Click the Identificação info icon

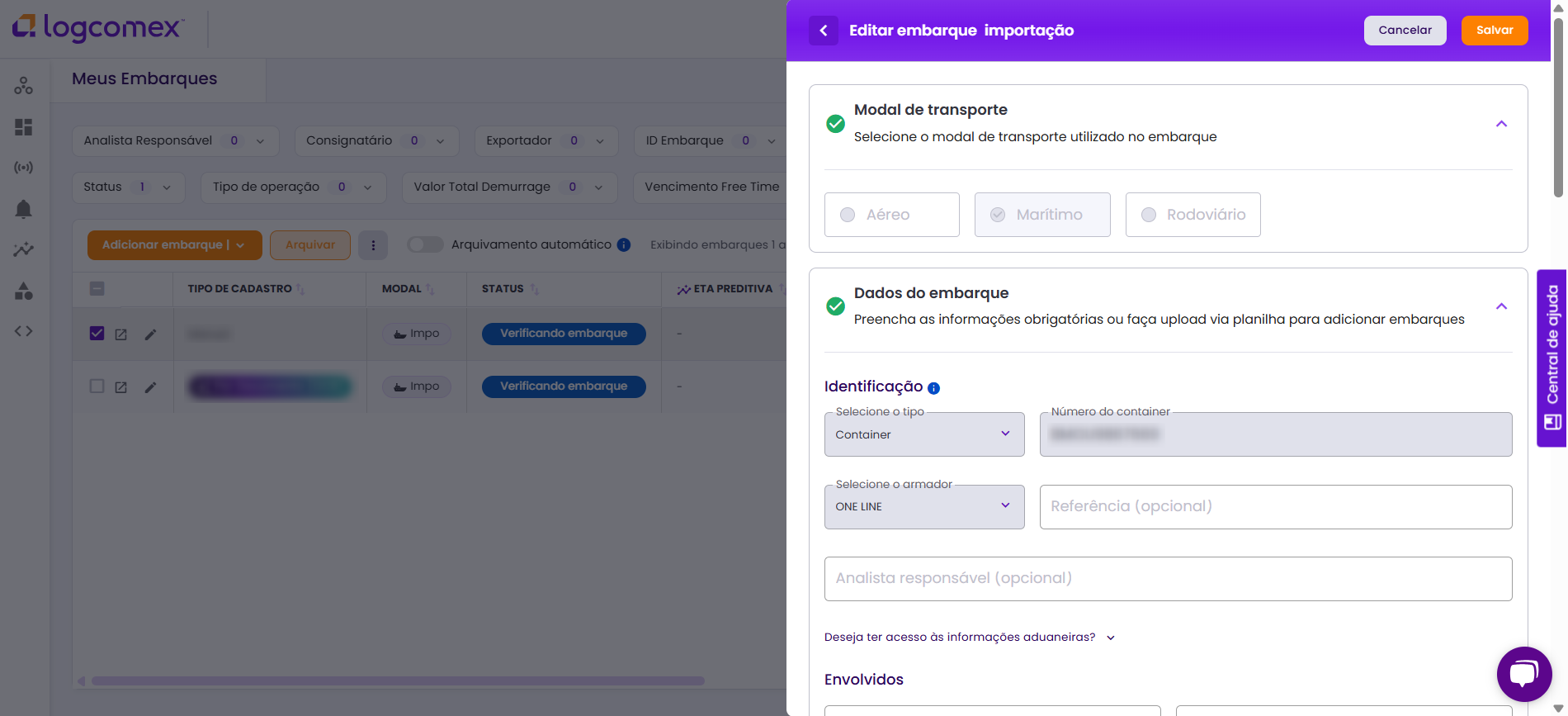click(933, 388)
